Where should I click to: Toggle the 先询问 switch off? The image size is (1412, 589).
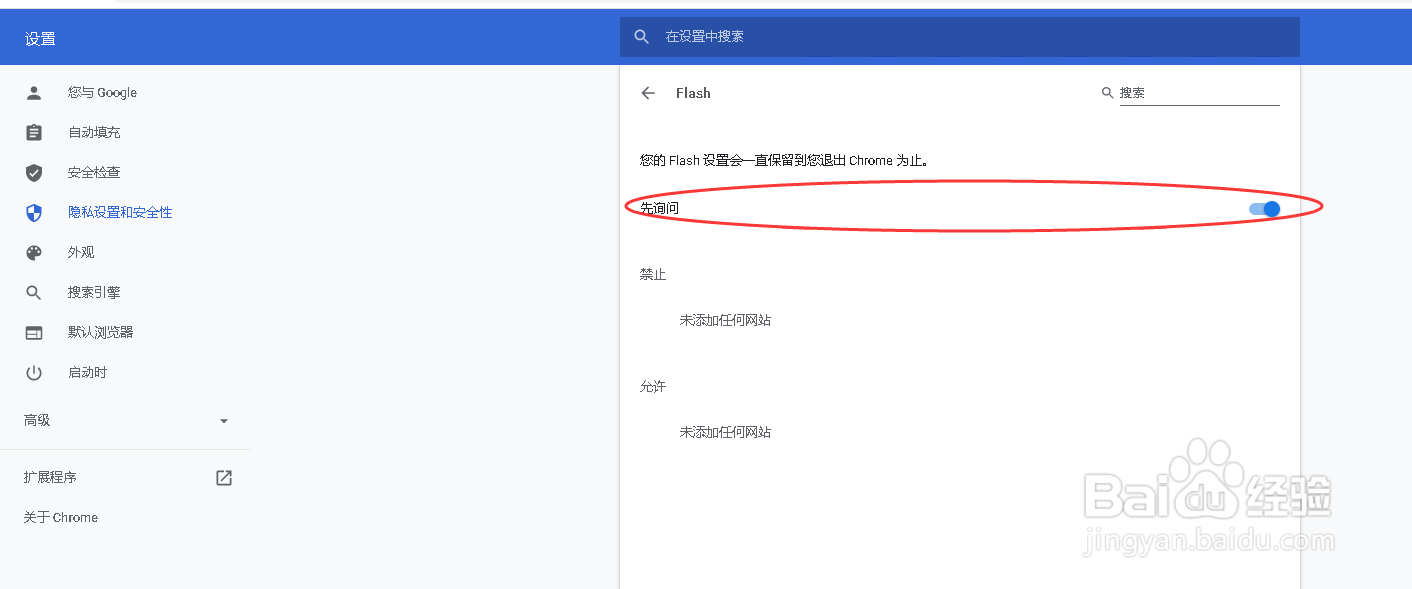1265,209
